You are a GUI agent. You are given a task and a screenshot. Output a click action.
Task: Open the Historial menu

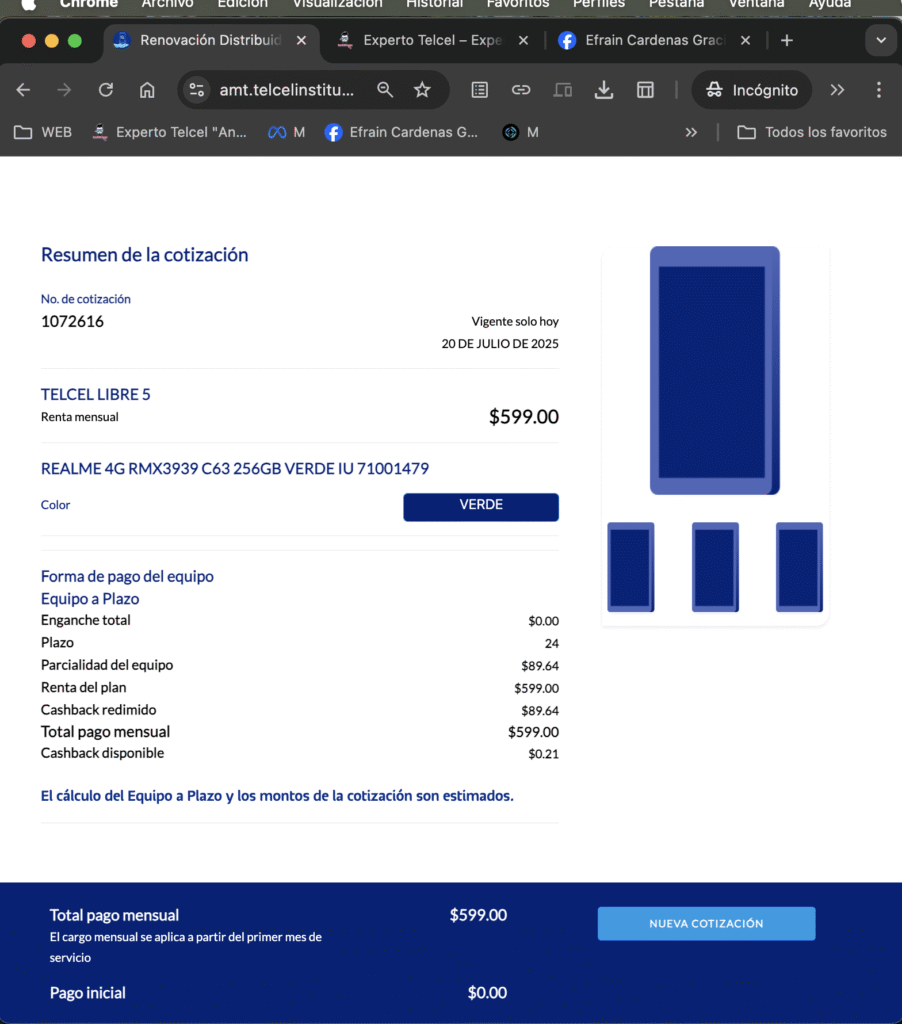pyautogui.click(x=434, y=4)
